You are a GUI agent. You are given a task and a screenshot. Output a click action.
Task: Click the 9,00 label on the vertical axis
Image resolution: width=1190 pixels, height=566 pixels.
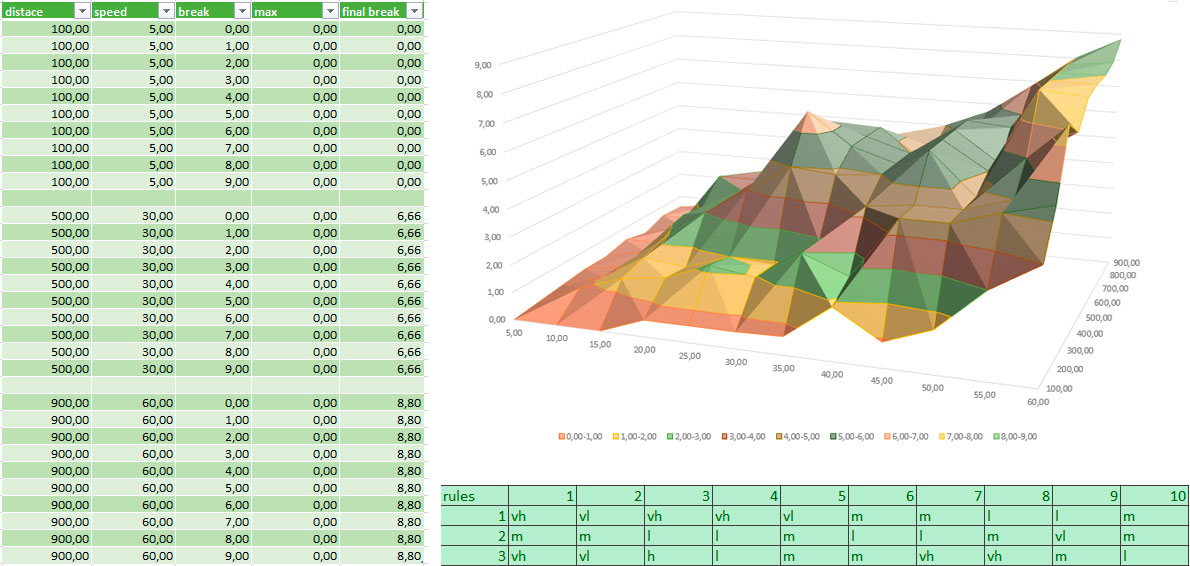point(482,64)
